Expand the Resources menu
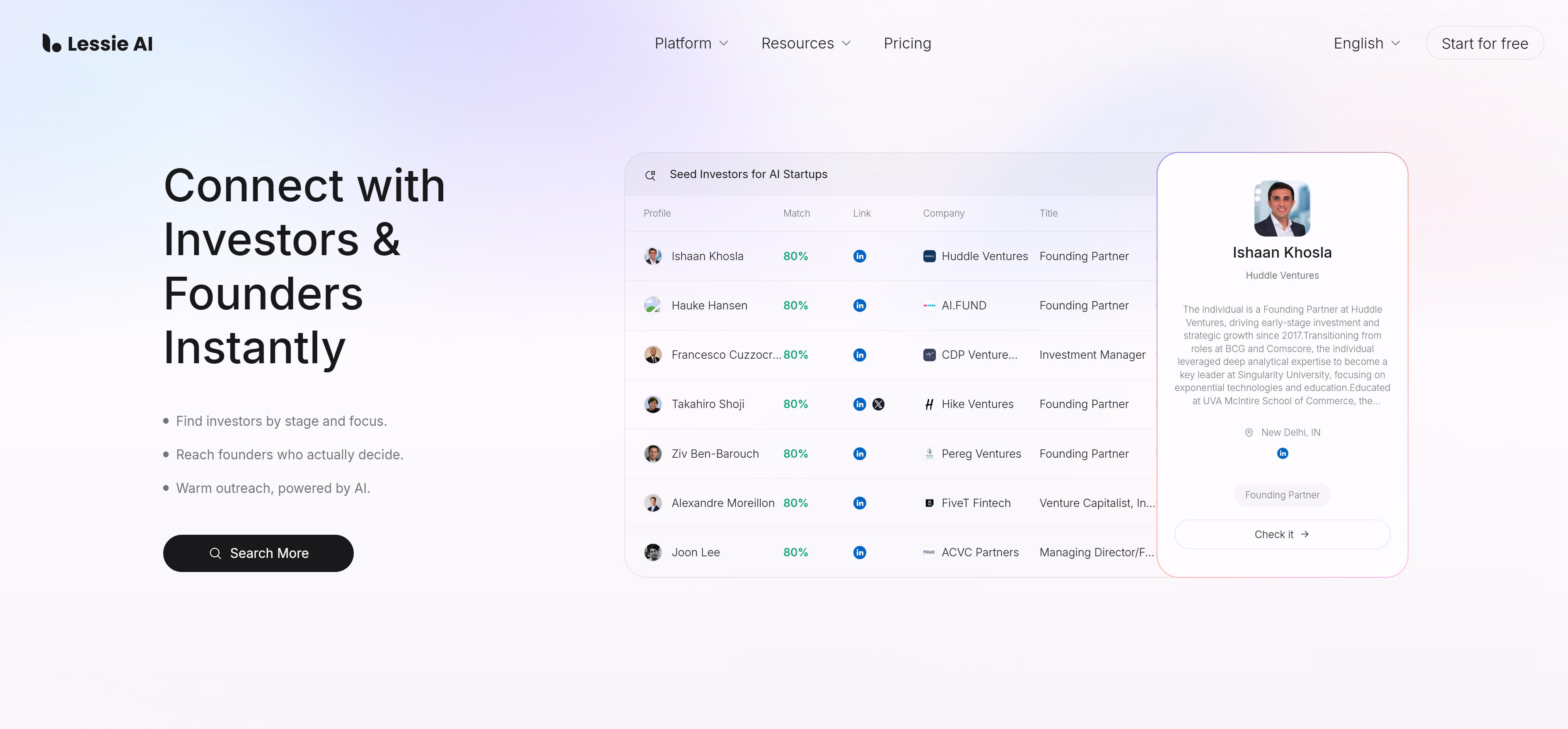This screenshot has width=1568, height=729. 805,43
